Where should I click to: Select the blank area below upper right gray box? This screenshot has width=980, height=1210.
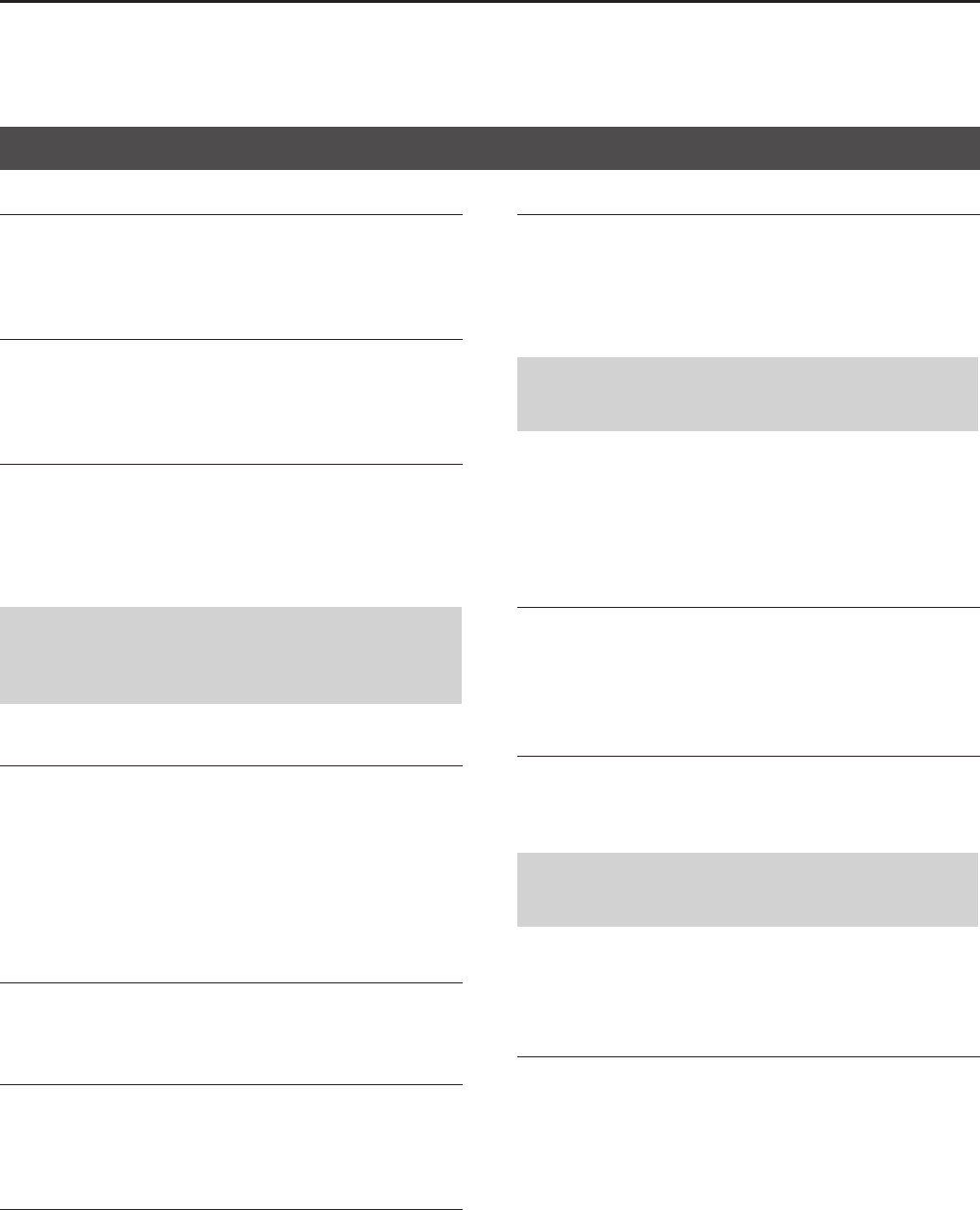(x=747, y=519)
